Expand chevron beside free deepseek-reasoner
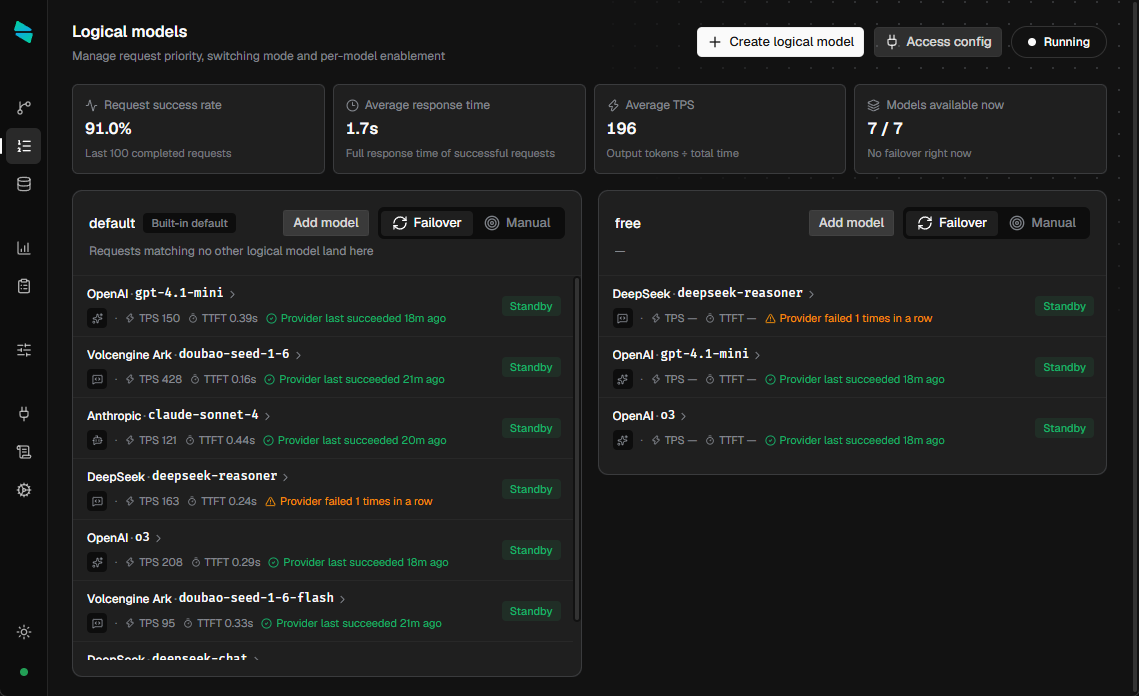This screenshot has height=696, width=1139. (811, 294)
